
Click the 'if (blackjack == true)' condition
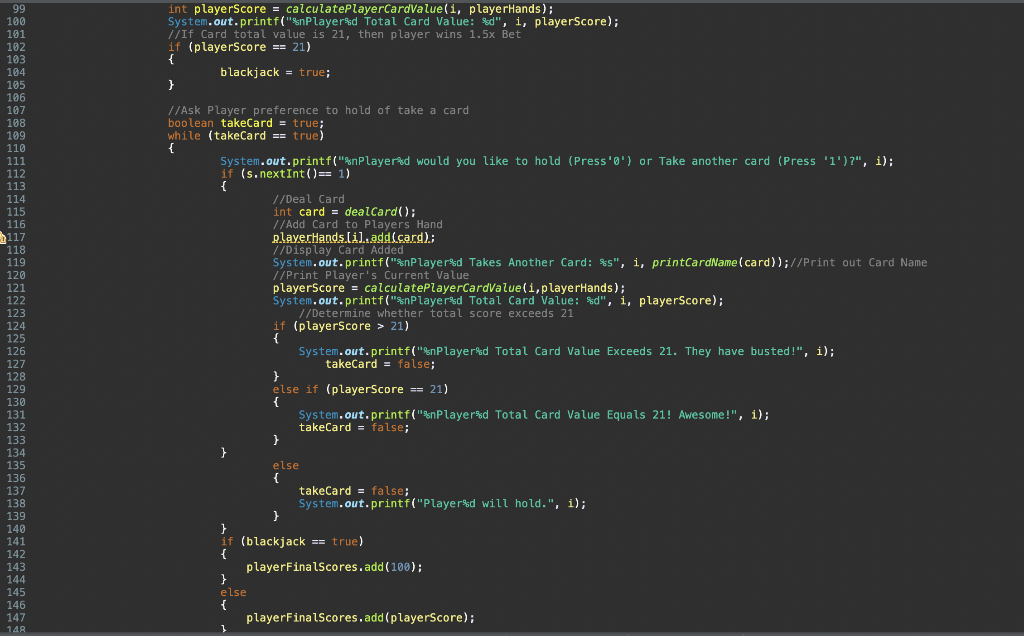tap(292, 541)
